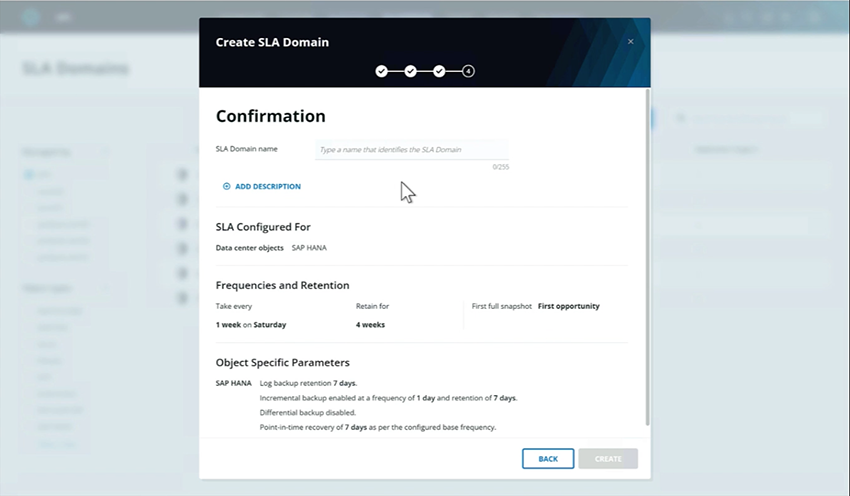
Task: Select the current step four indicator
Action: click(x=468, y=71)
